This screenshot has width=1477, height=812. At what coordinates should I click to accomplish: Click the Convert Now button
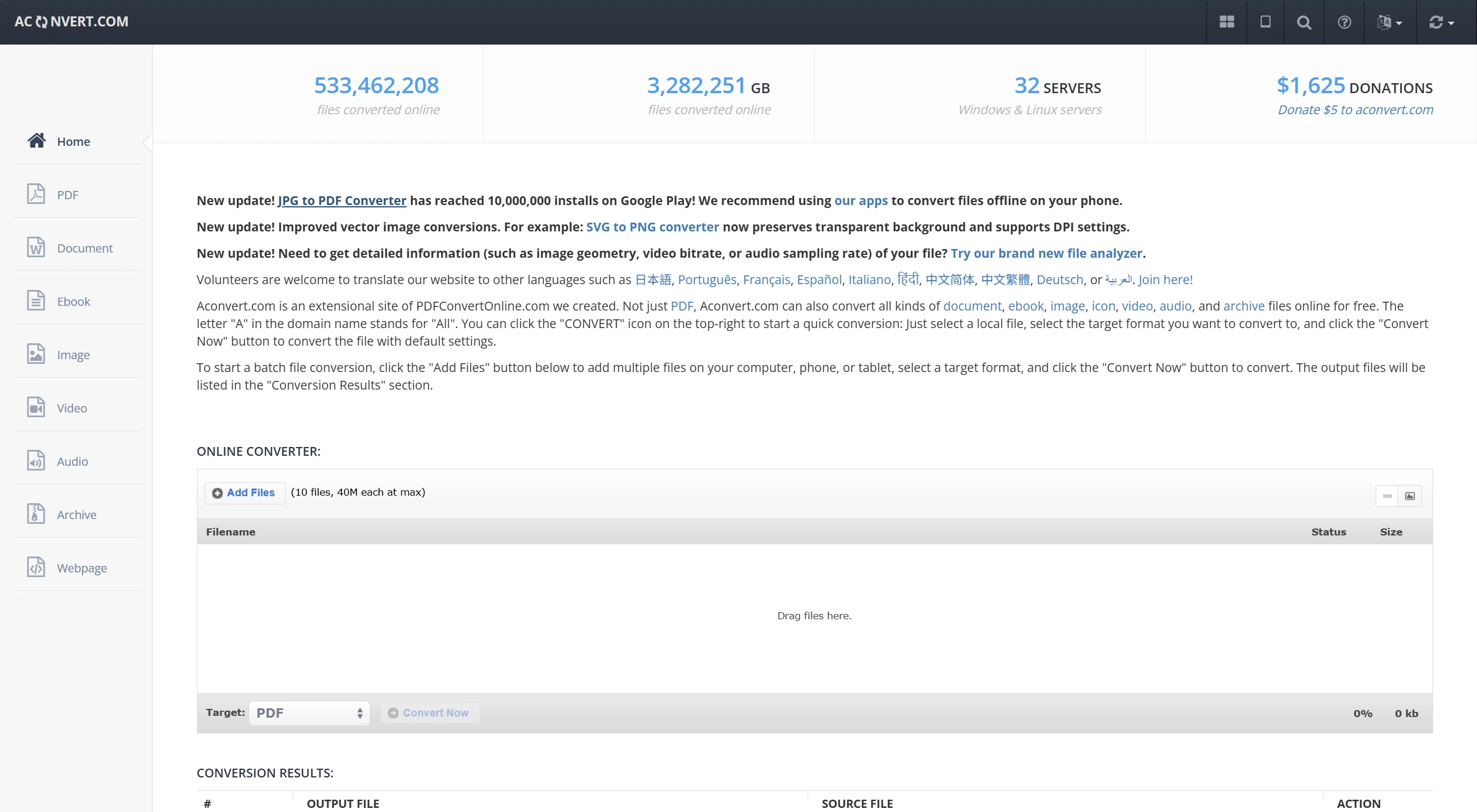(x=430, y=713)
